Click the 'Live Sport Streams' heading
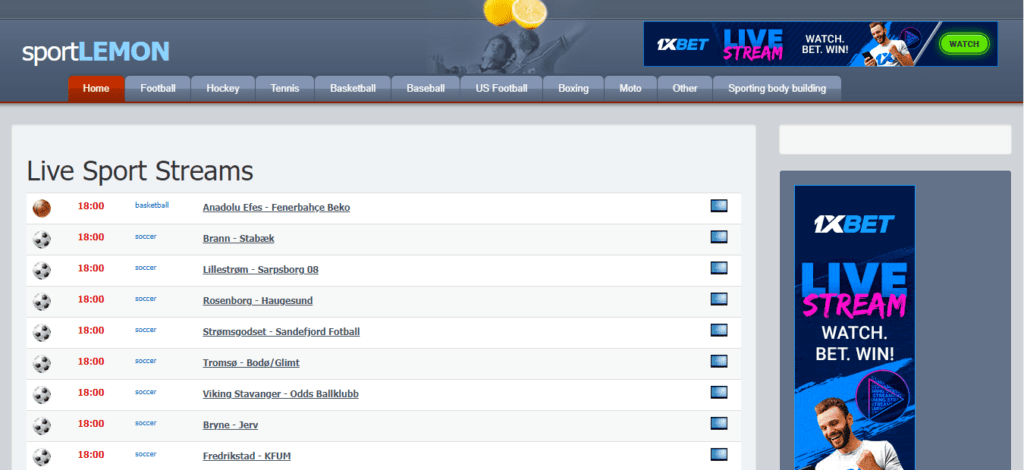Viewport: 1024px width, 470px height. pyautogui.click(x=140, y=171)
